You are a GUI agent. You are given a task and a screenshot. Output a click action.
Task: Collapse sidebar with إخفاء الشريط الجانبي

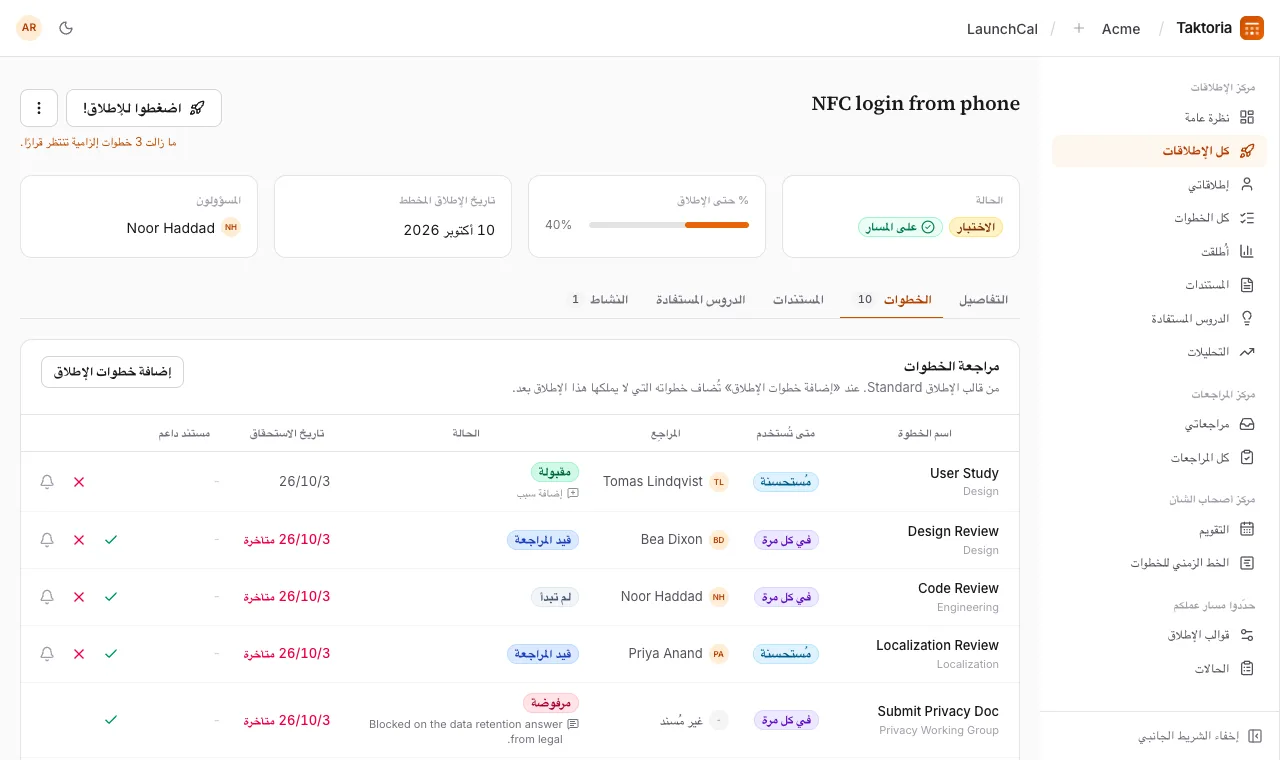tap(1200, 736)
